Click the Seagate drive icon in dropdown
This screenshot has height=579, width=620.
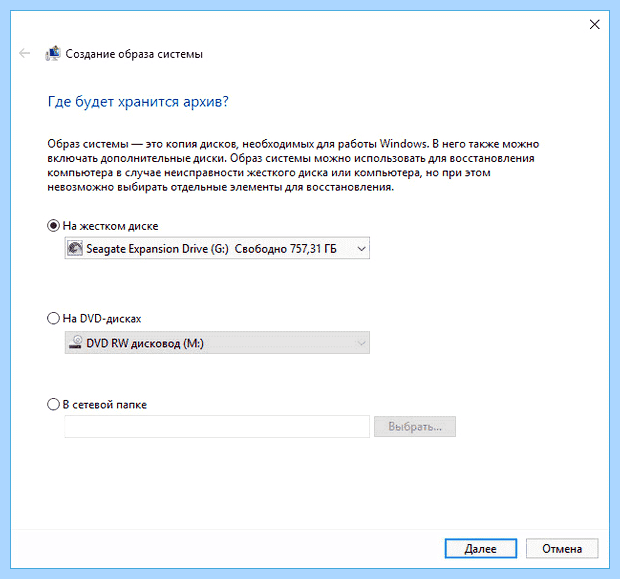75,248
